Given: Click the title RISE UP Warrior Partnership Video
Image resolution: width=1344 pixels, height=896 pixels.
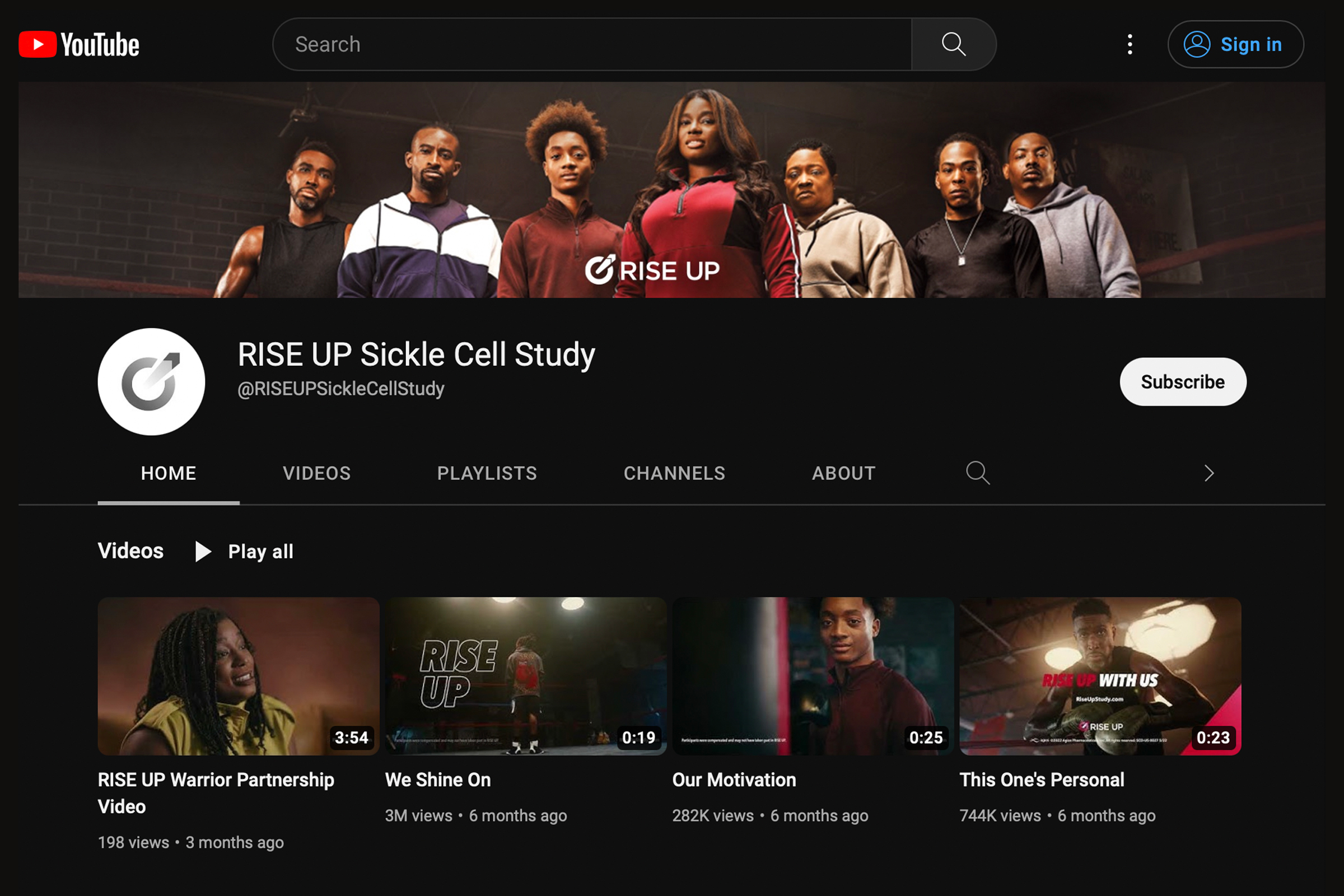Looking at the screenshot, I should (216, 793).
